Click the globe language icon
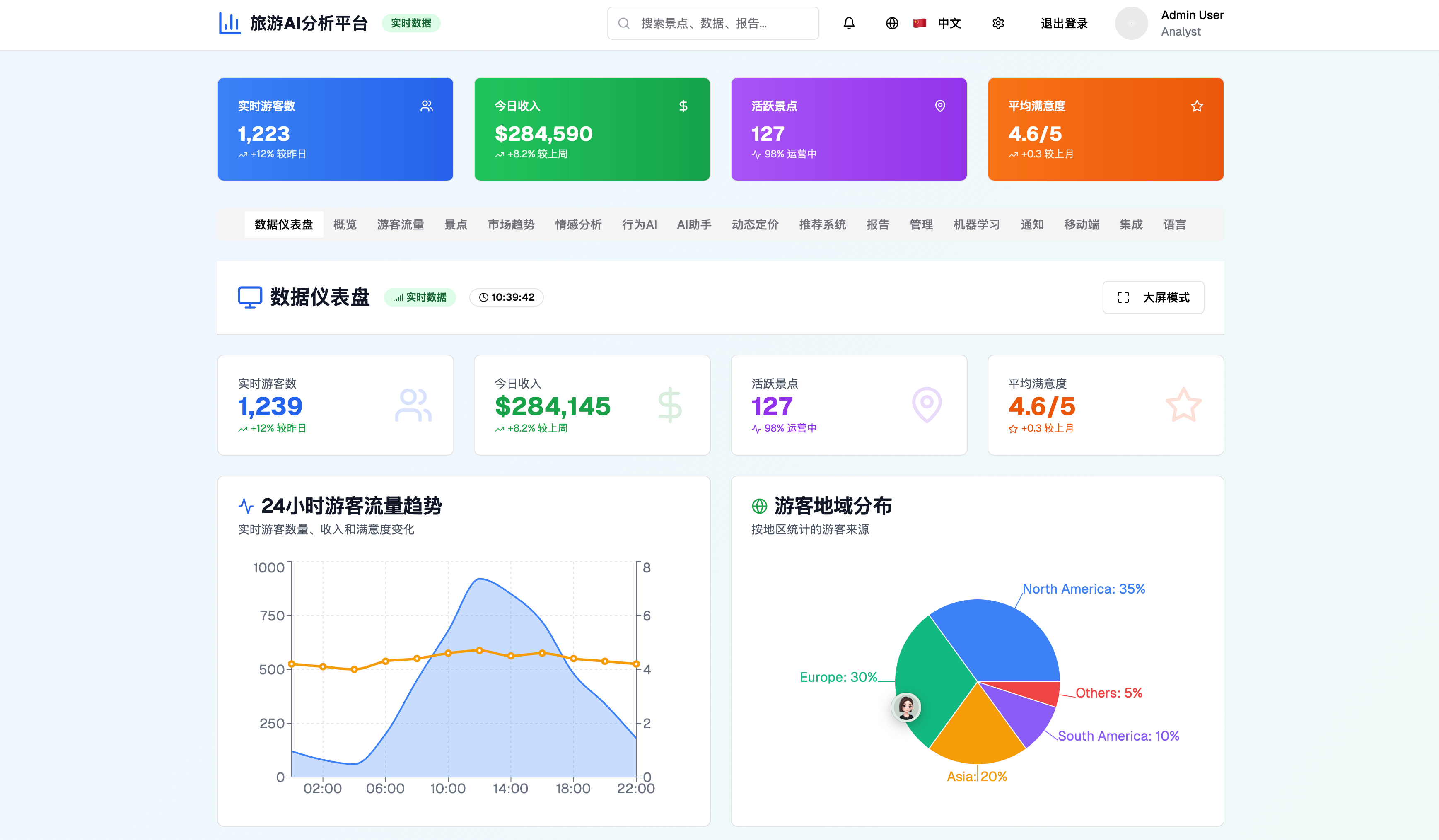This screenshot has height=840, width=1439. pos(892,24)
